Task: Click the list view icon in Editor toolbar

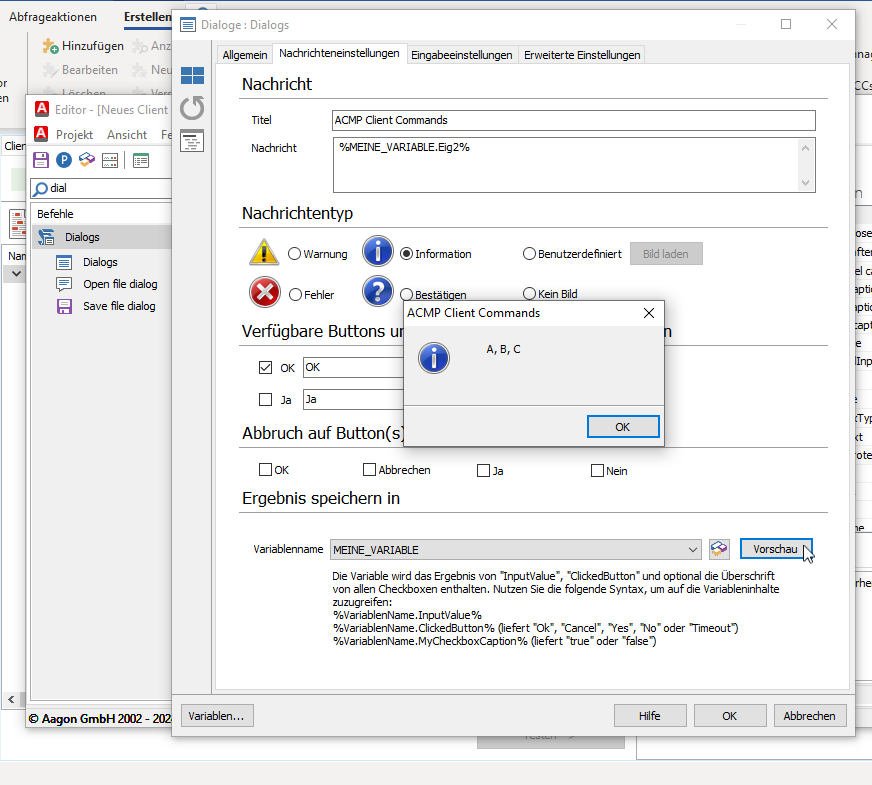Action: 141,161
